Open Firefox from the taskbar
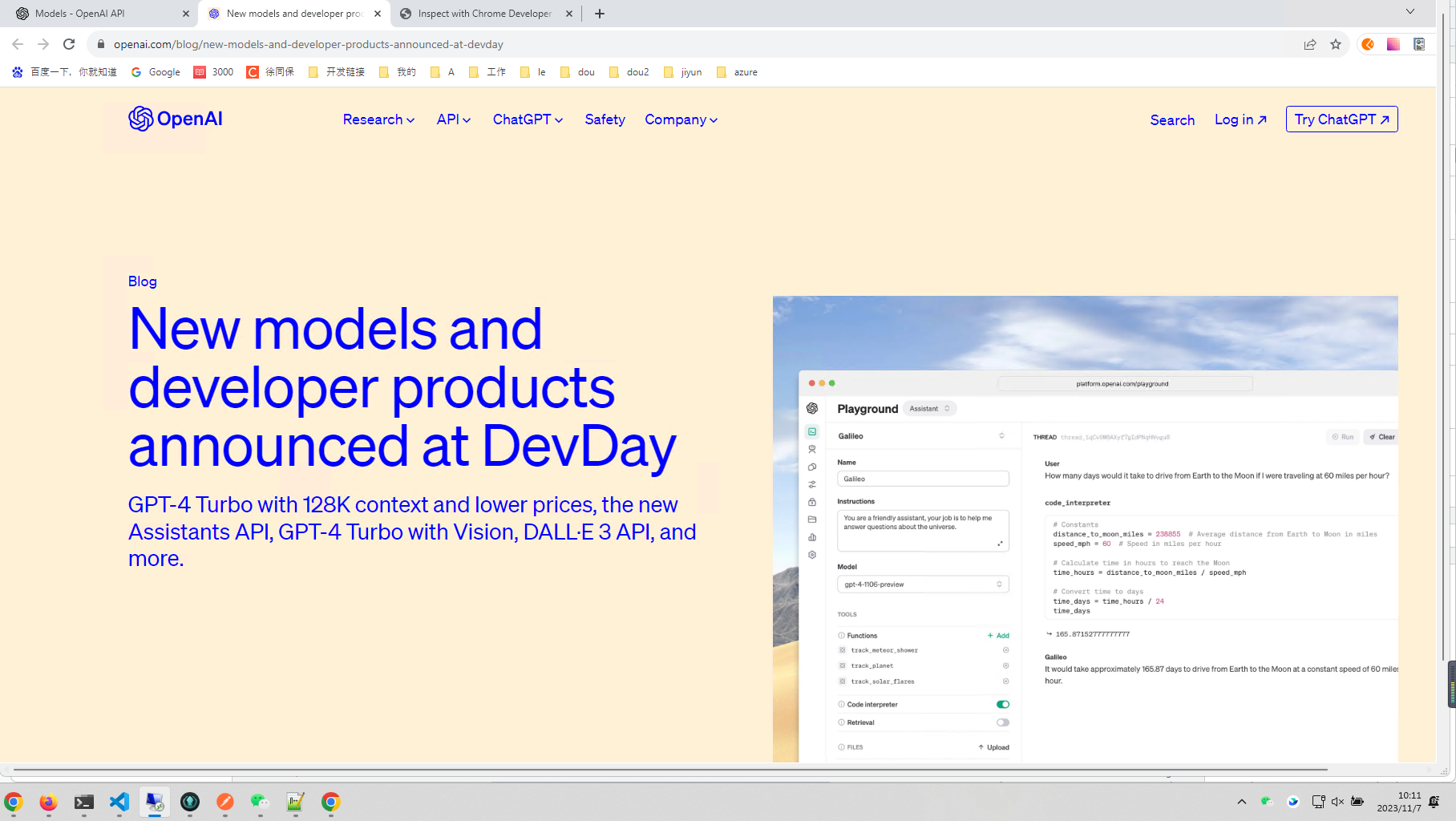The image size is (1456, 821). click(x=49, y=802)
